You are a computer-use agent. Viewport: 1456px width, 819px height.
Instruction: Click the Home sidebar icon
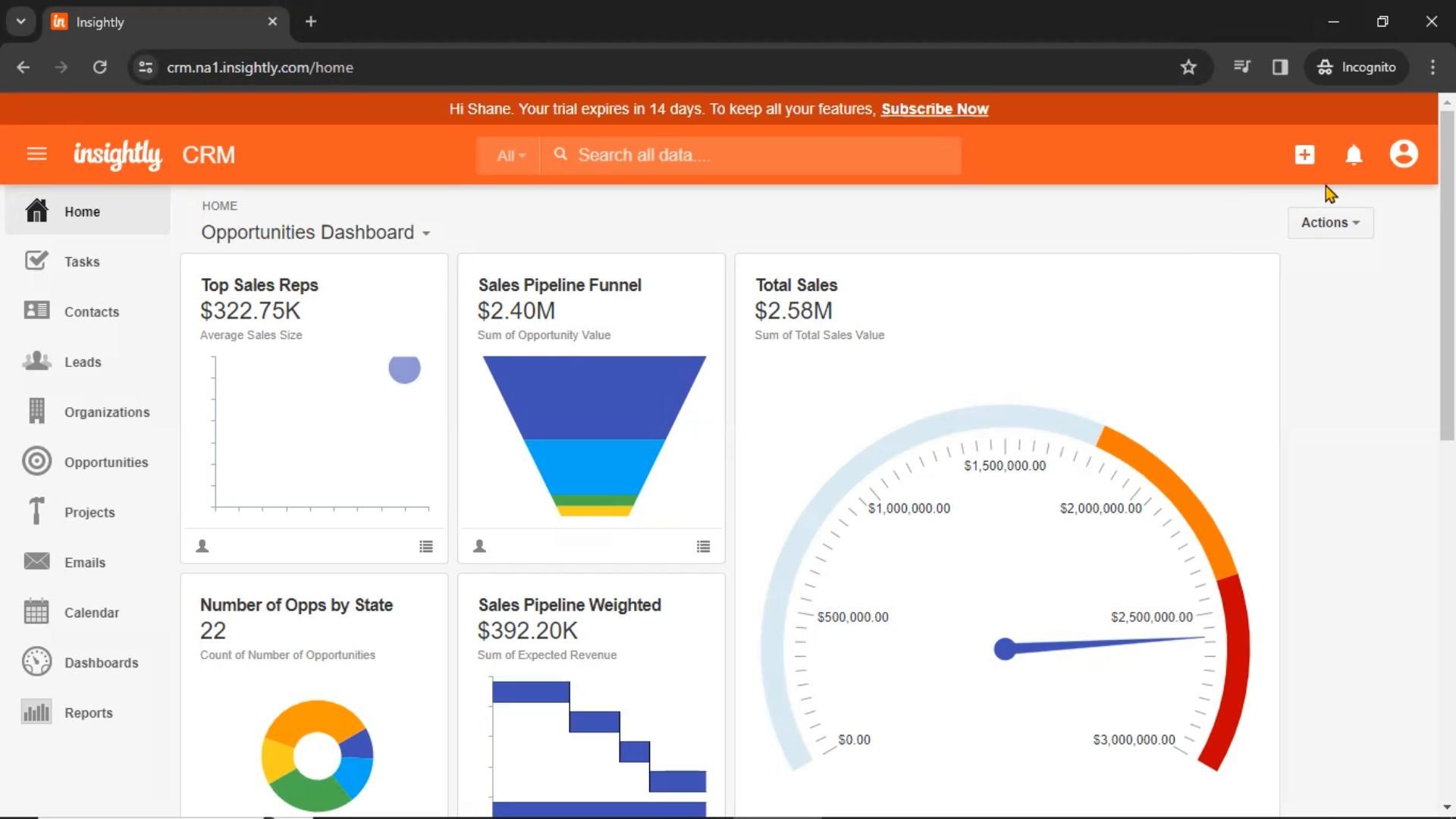click(34, 211)
